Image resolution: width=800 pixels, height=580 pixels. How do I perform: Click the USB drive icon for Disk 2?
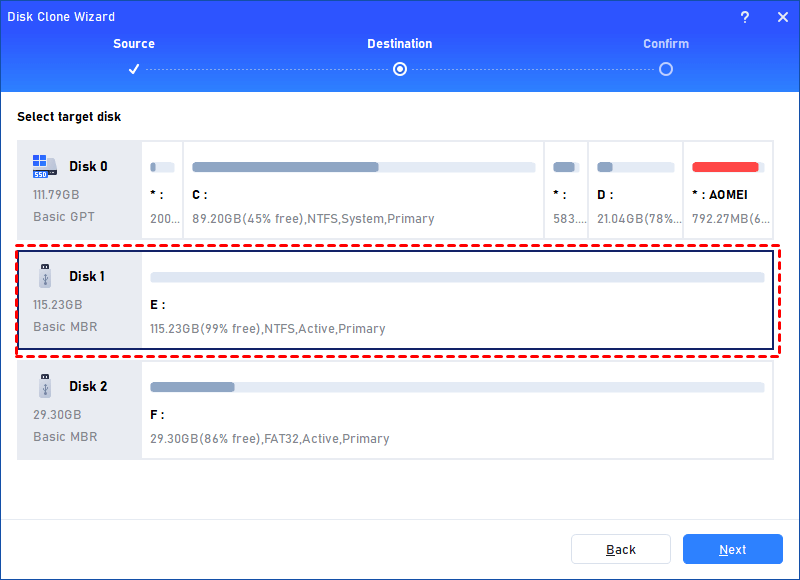43,386
